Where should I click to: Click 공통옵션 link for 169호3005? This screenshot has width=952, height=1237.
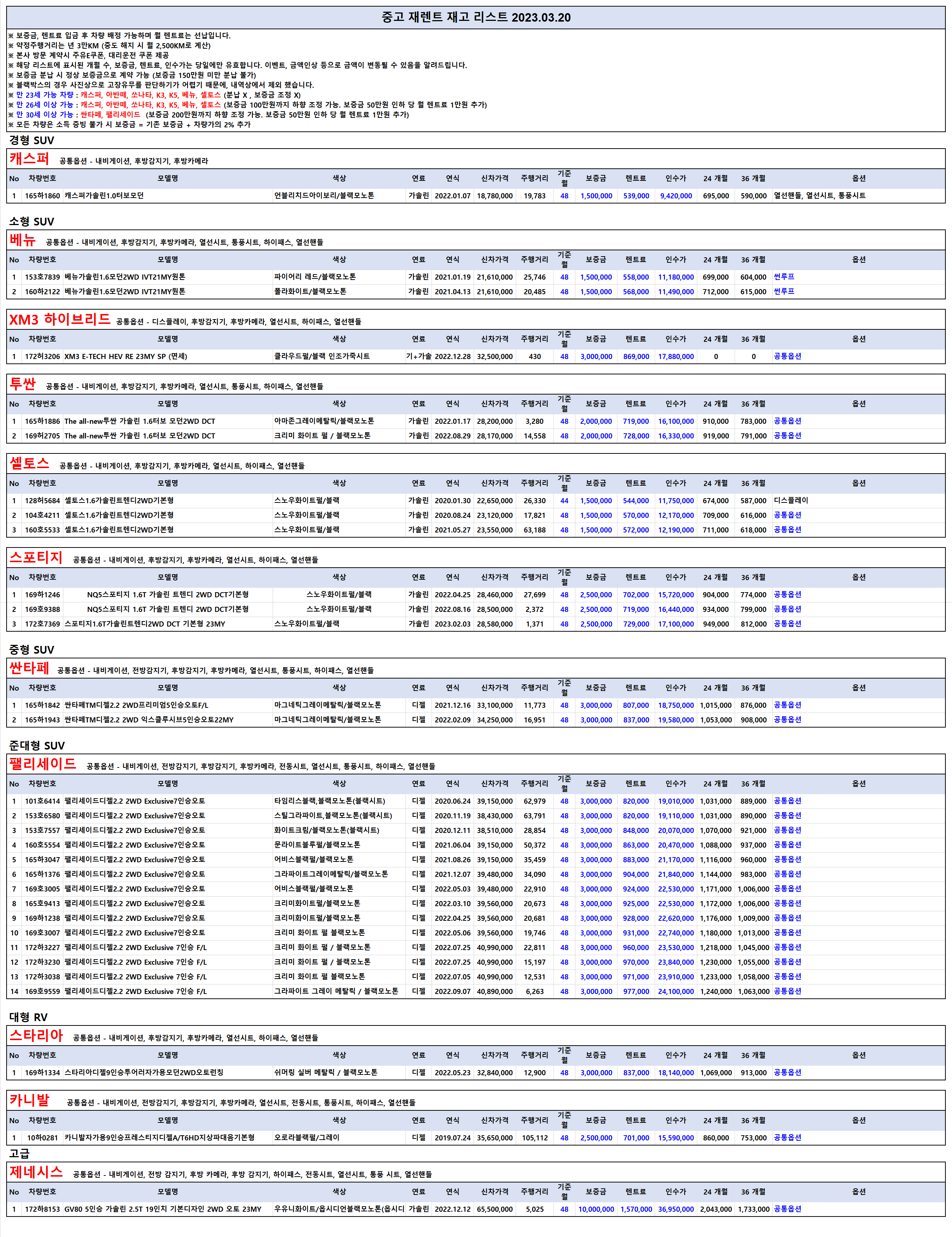[x=787, y=889]
